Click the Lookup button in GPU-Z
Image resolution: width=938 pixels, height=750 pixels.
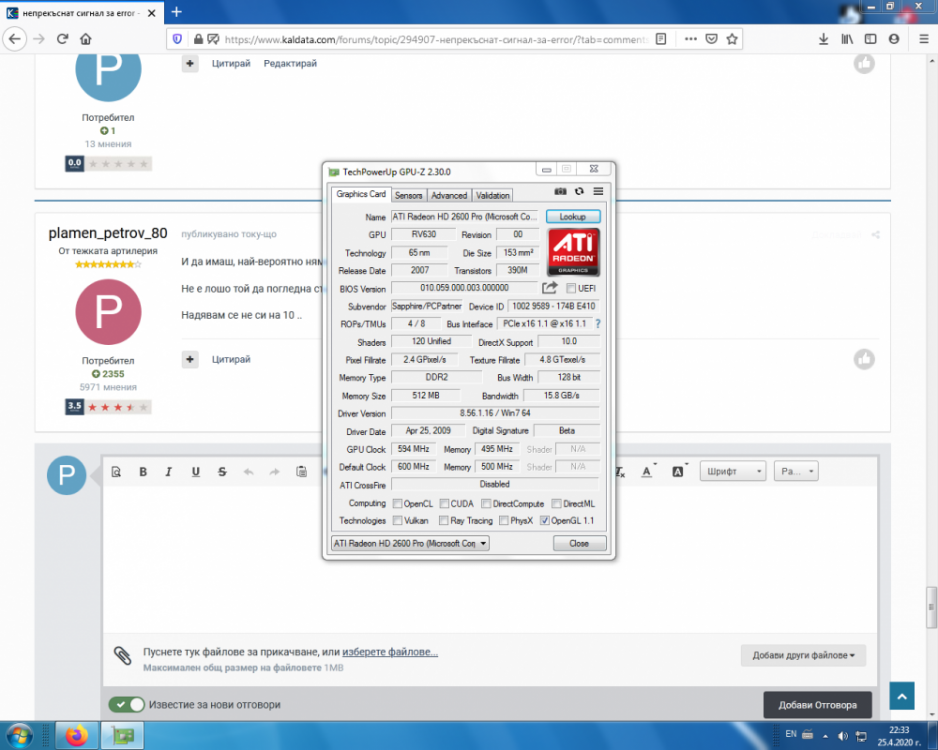point(572,217)
